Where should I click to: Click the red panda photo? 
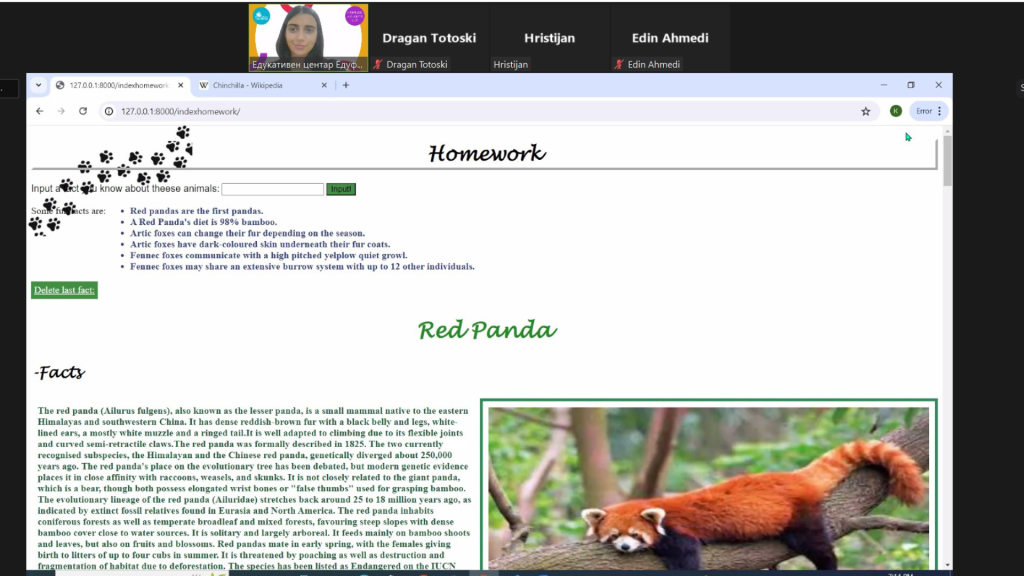(708, 488)
